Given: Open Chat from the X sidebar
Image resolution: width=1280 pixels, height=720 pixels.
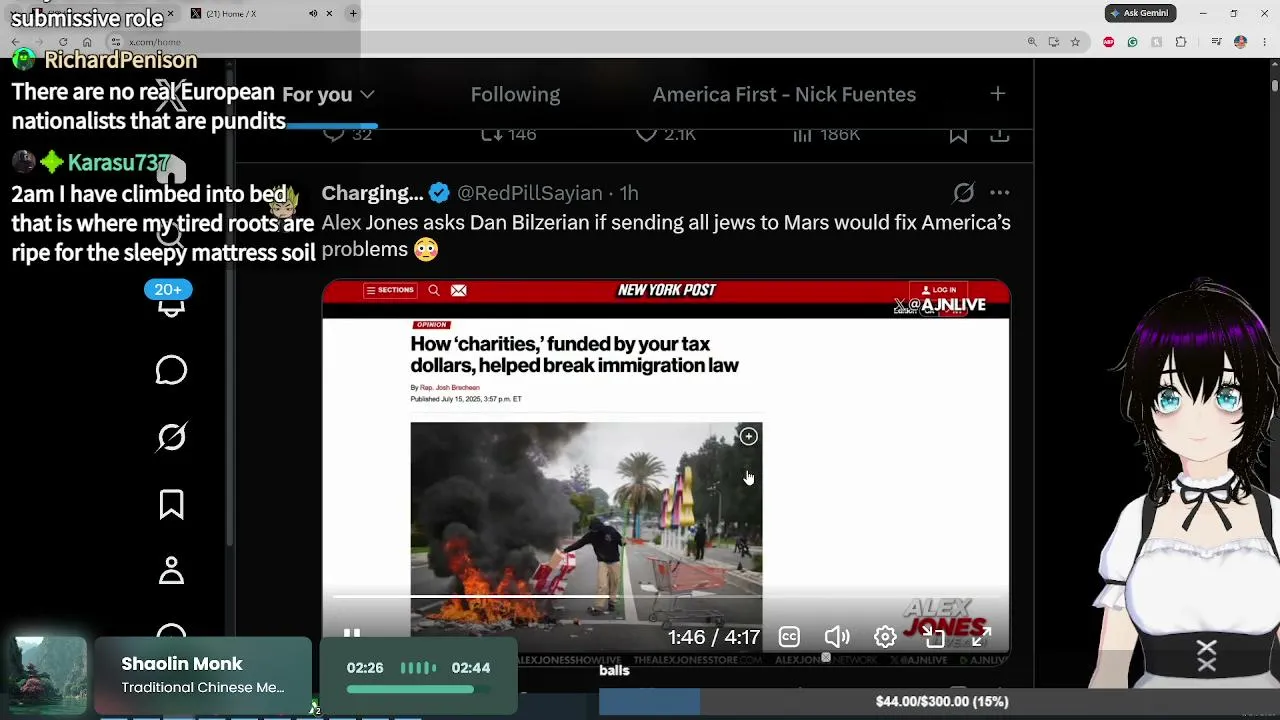Looking at the screenshot, I should tap(171, 370).
